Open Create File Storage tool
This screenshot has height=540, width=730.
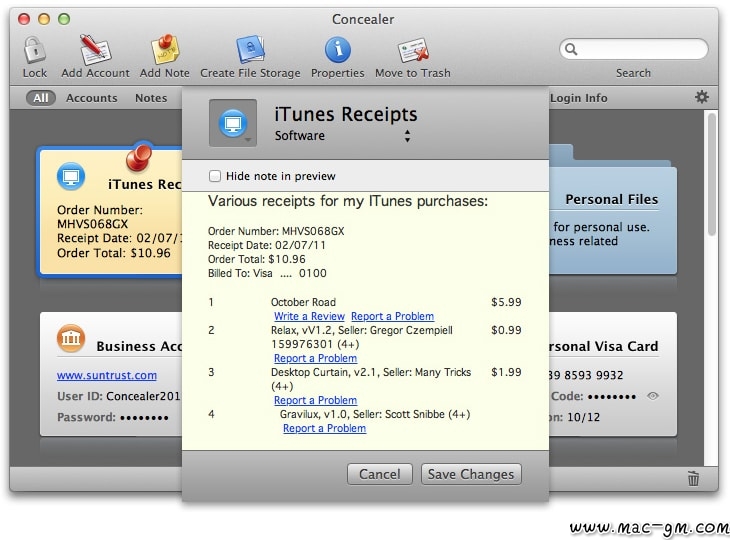[x=250, y=49]
